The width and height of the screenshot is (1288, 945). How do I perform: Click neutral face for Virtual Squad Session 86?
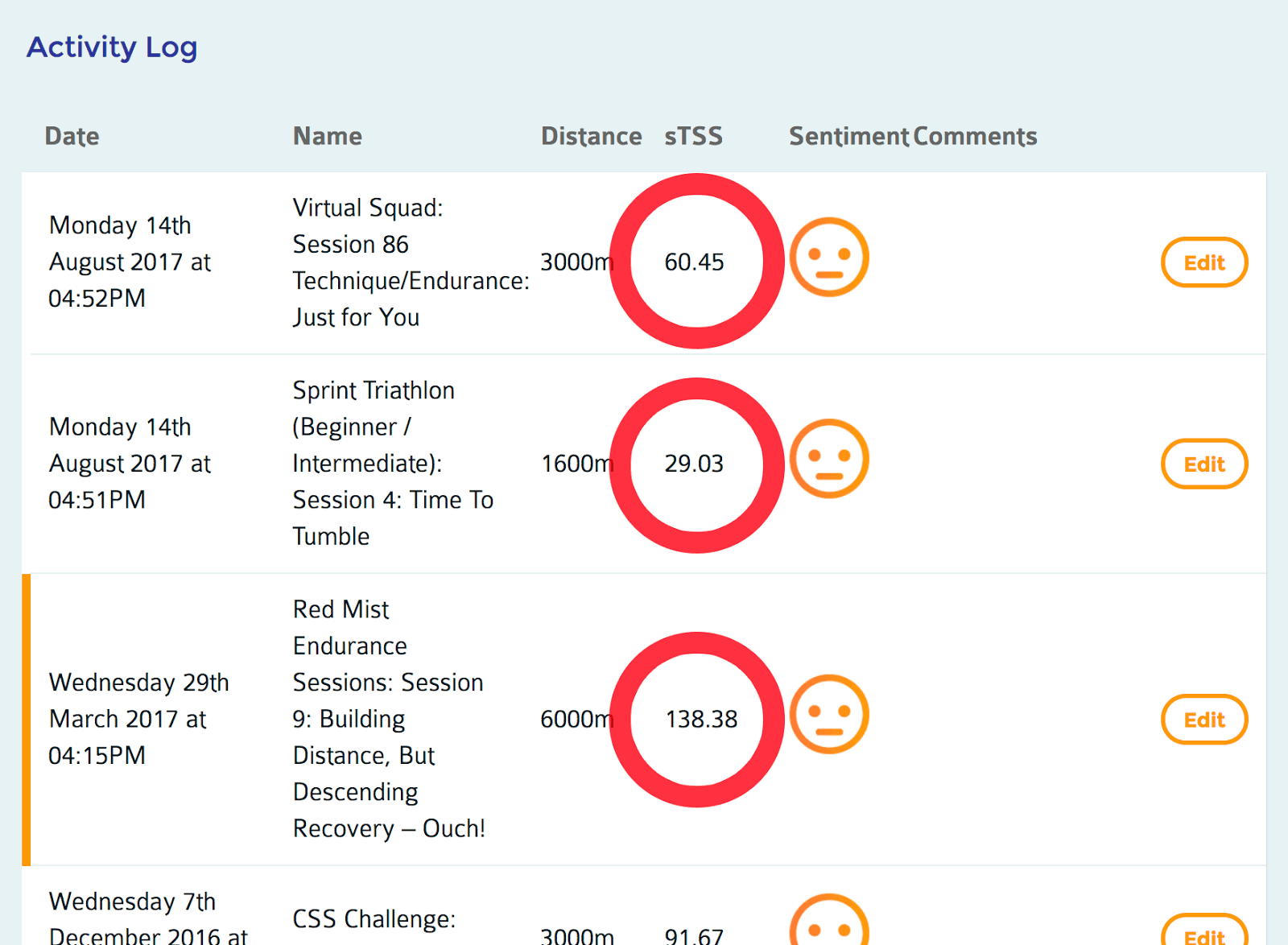point(828,258)
